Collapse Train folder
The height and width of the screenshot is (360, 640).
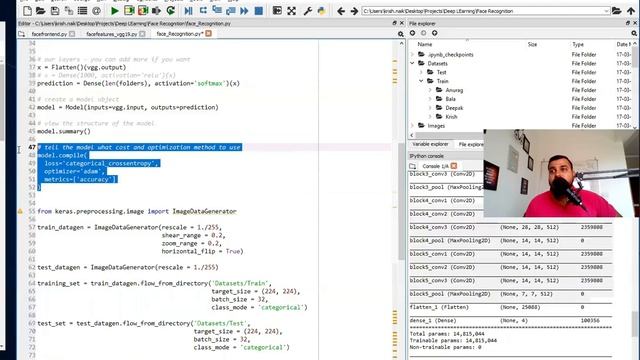coord(421,81)
